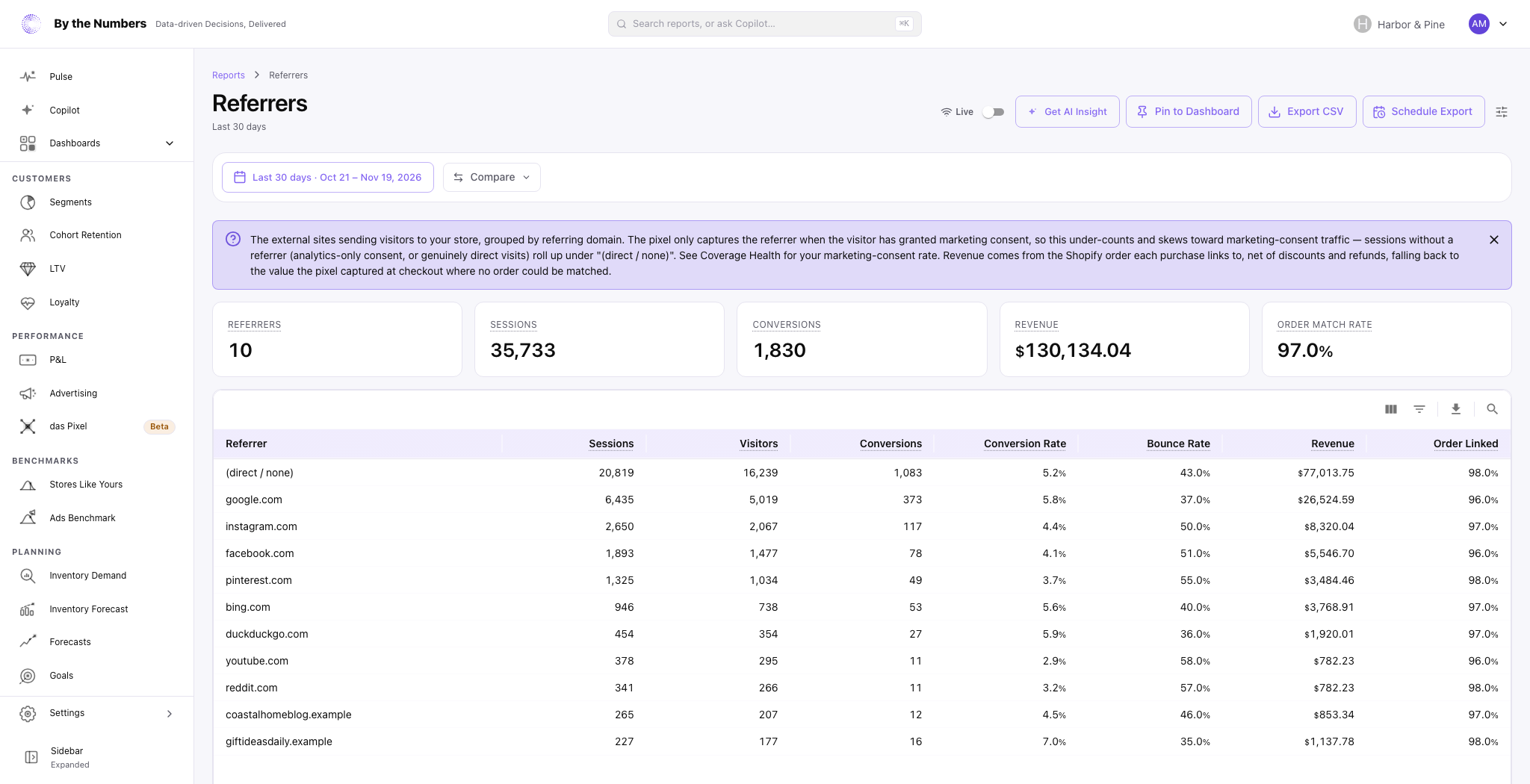
Task: Toggle the Live switch
Action: pos(993,112)
